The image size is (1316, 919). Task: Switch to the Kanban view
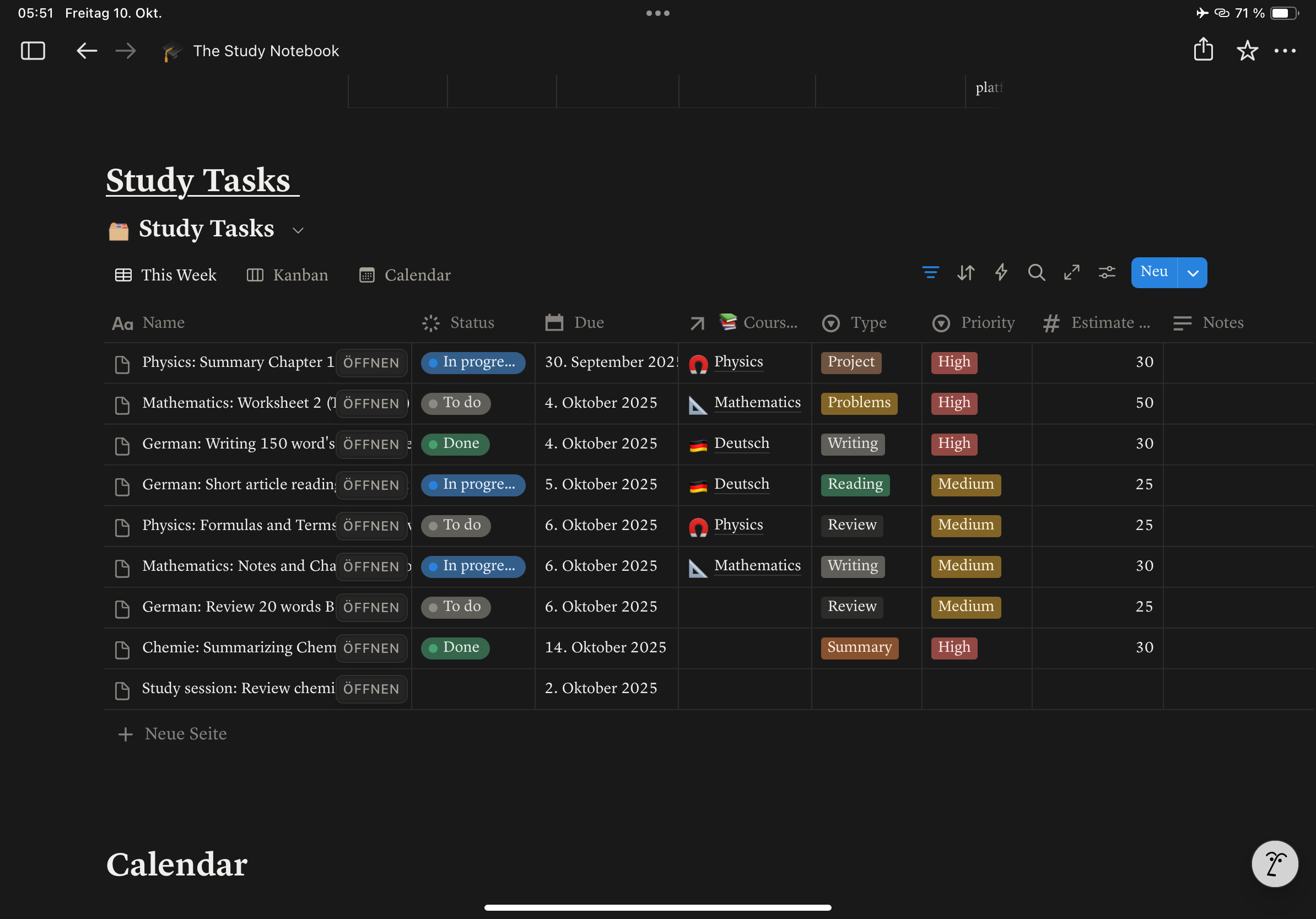(300, 275)
